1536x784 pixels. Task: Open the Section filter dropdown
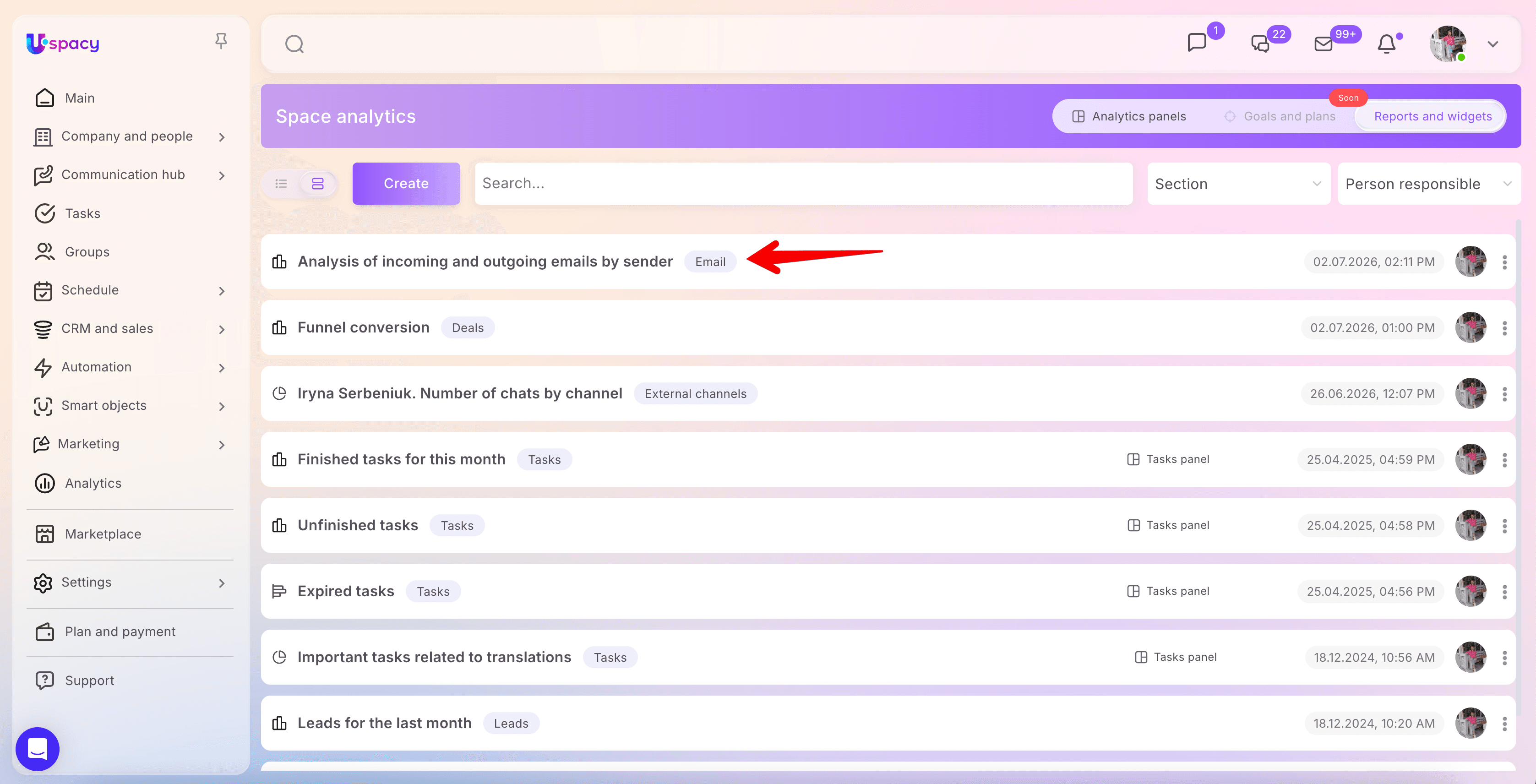click(x=1238, y=184)
